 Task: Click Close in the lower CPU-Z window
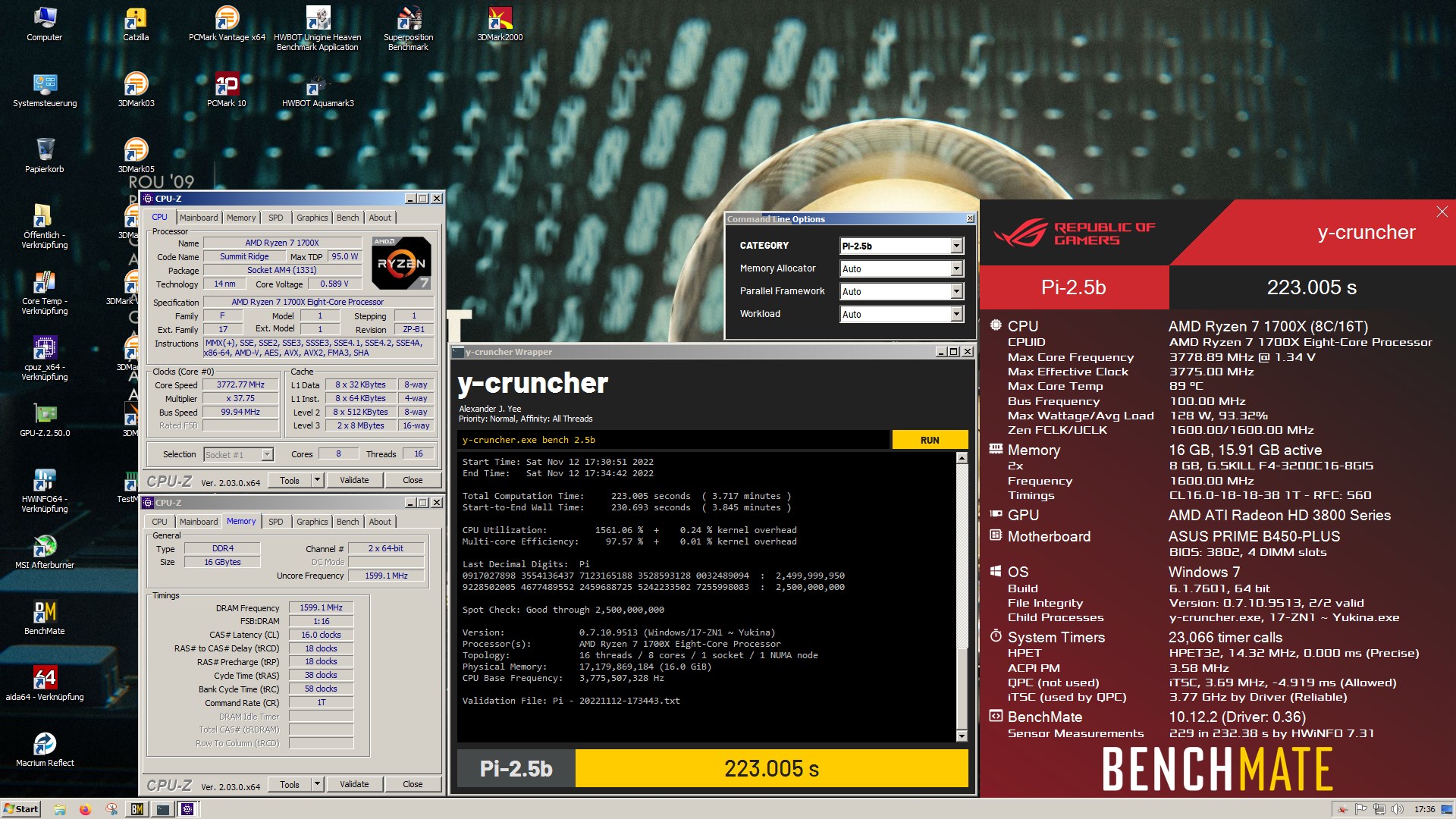tap(413, 784)
